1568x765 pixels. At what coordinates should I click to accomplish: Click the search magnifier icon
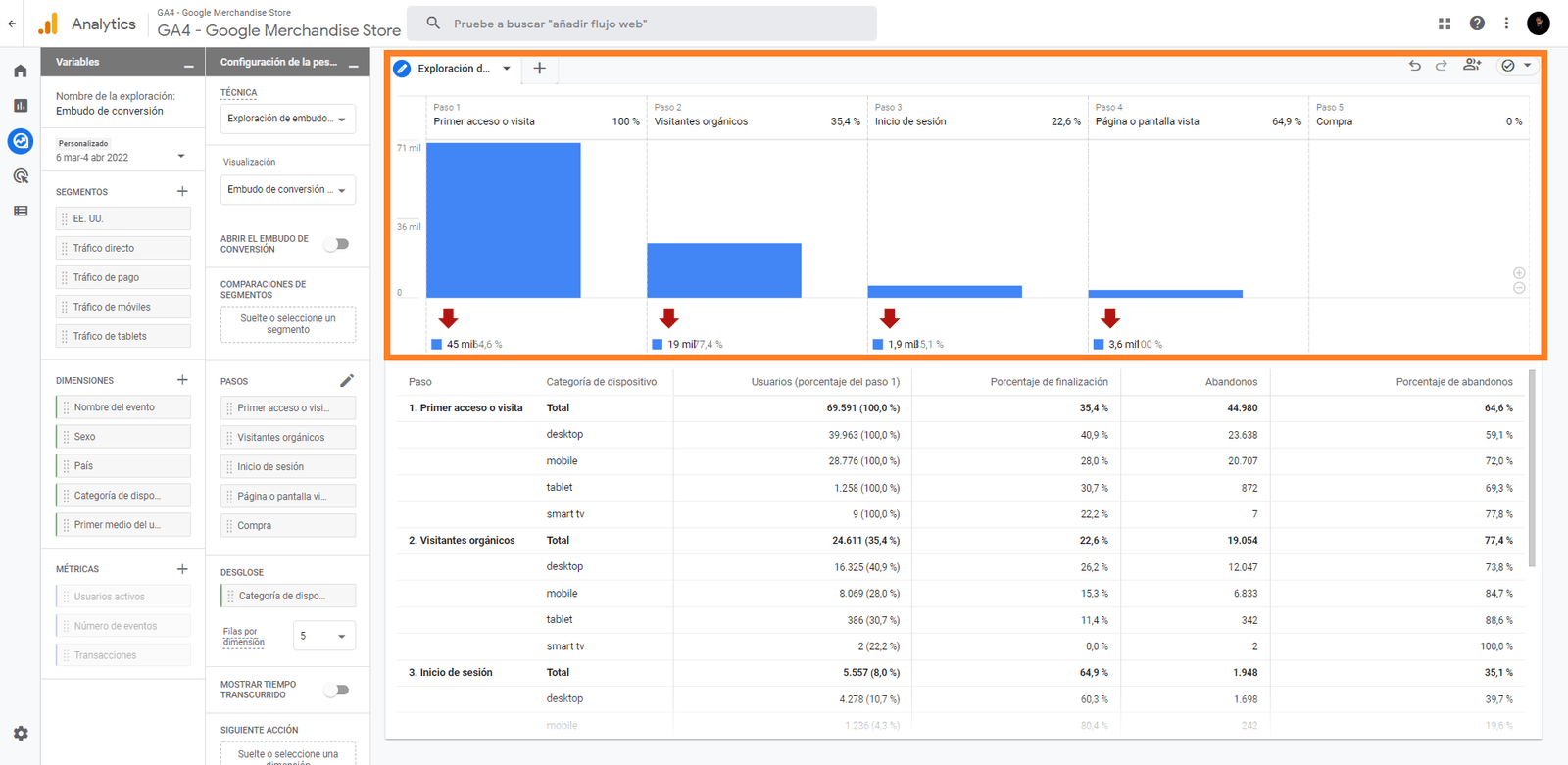(x=433, y=24)
